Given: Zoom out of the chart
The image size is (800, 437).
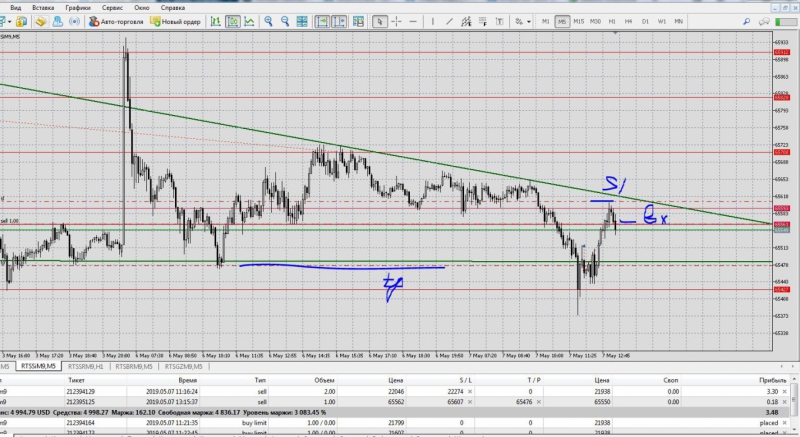Looking at the screenshot, I should tap(285, 21).
